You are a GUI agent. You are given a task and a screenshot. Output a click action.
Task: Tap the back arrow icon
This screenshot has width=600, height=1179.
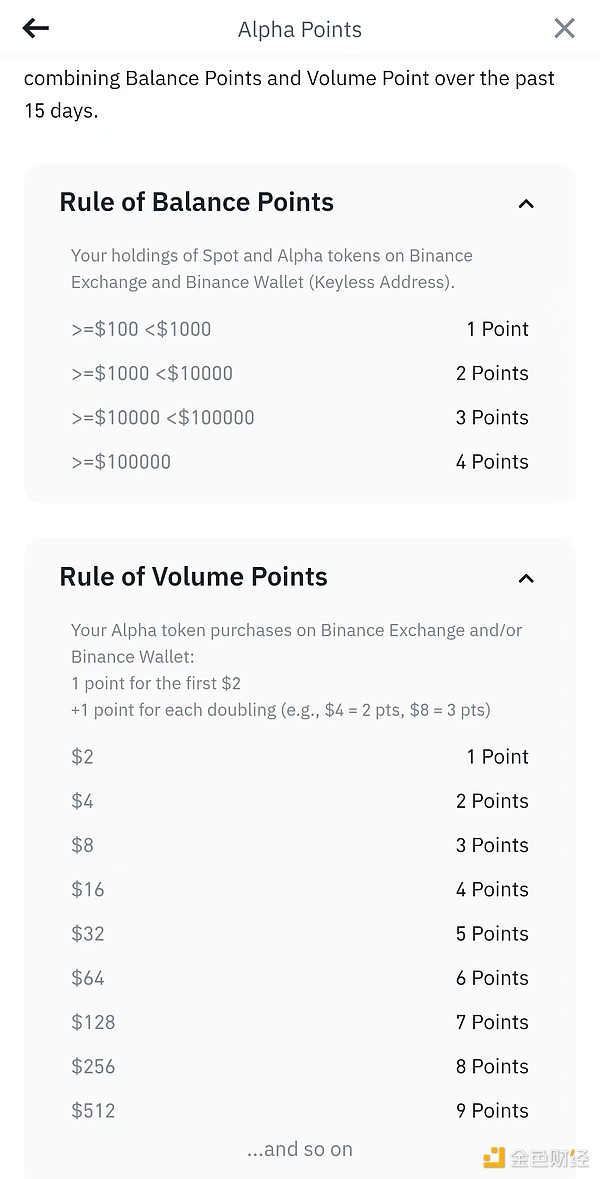point(36,29)
